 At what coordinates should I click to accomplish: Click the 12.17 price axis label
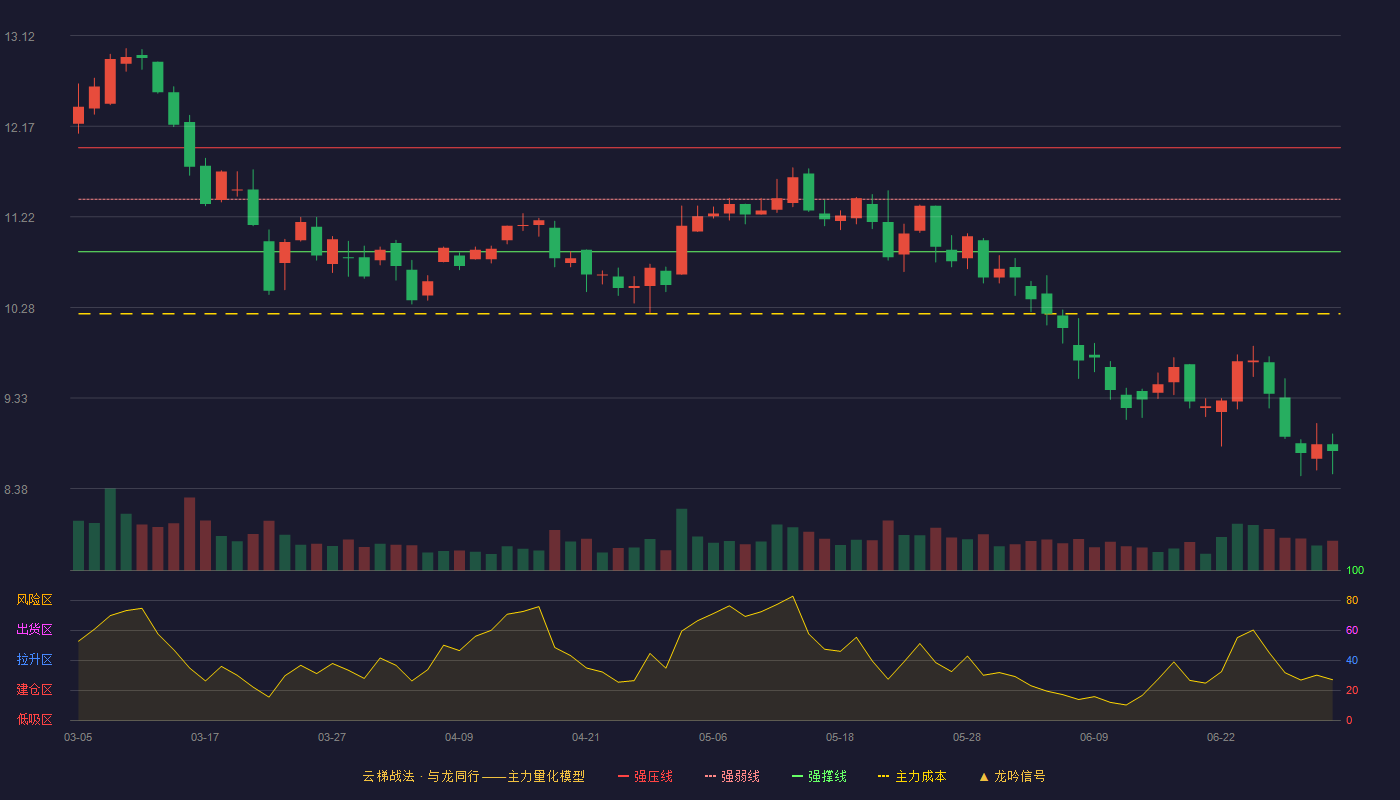[19, 128]
